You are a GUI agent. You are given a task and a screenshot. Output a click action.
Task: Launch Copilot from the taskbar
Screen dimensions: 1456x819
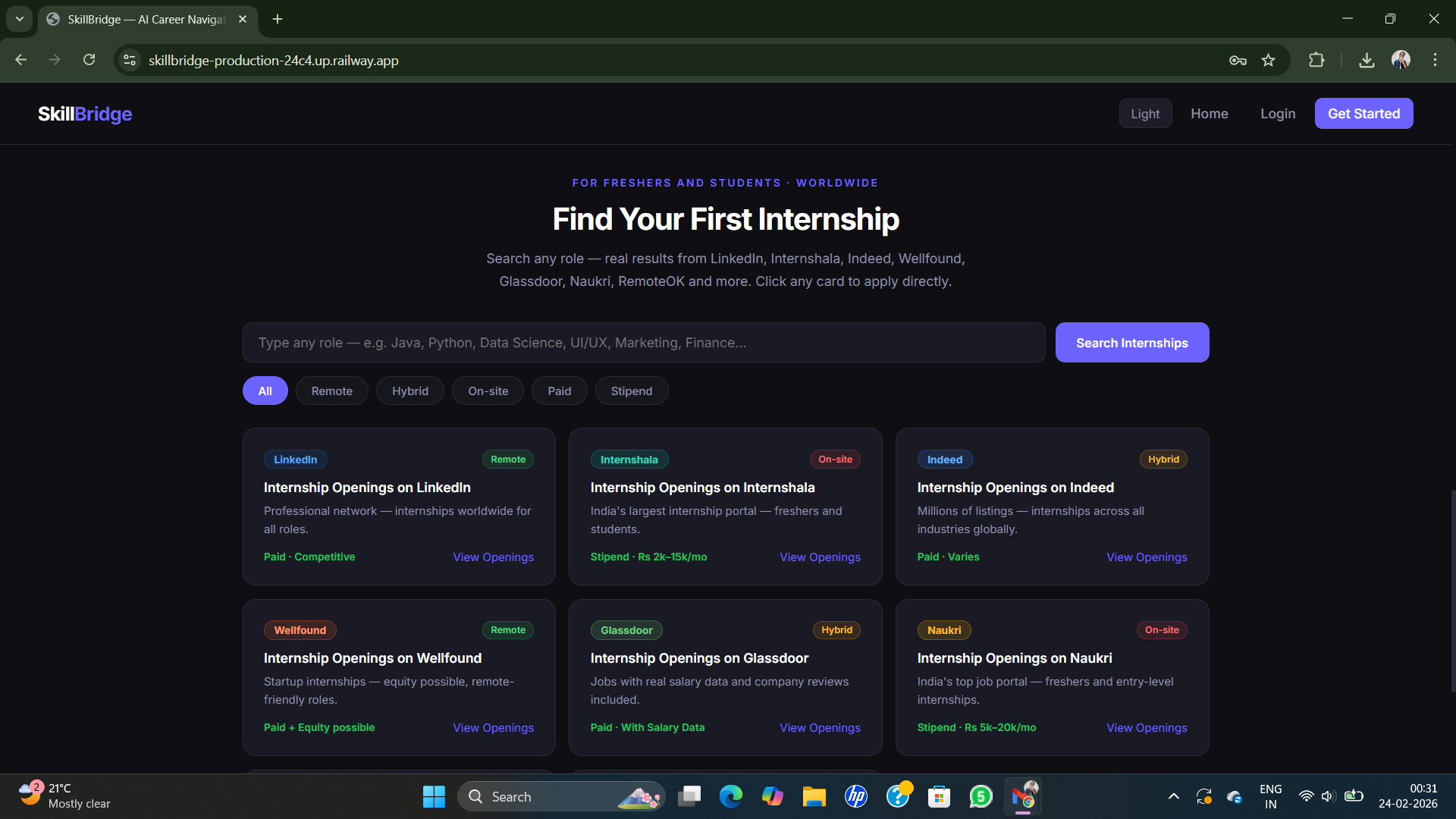click(x=773, y=796)
